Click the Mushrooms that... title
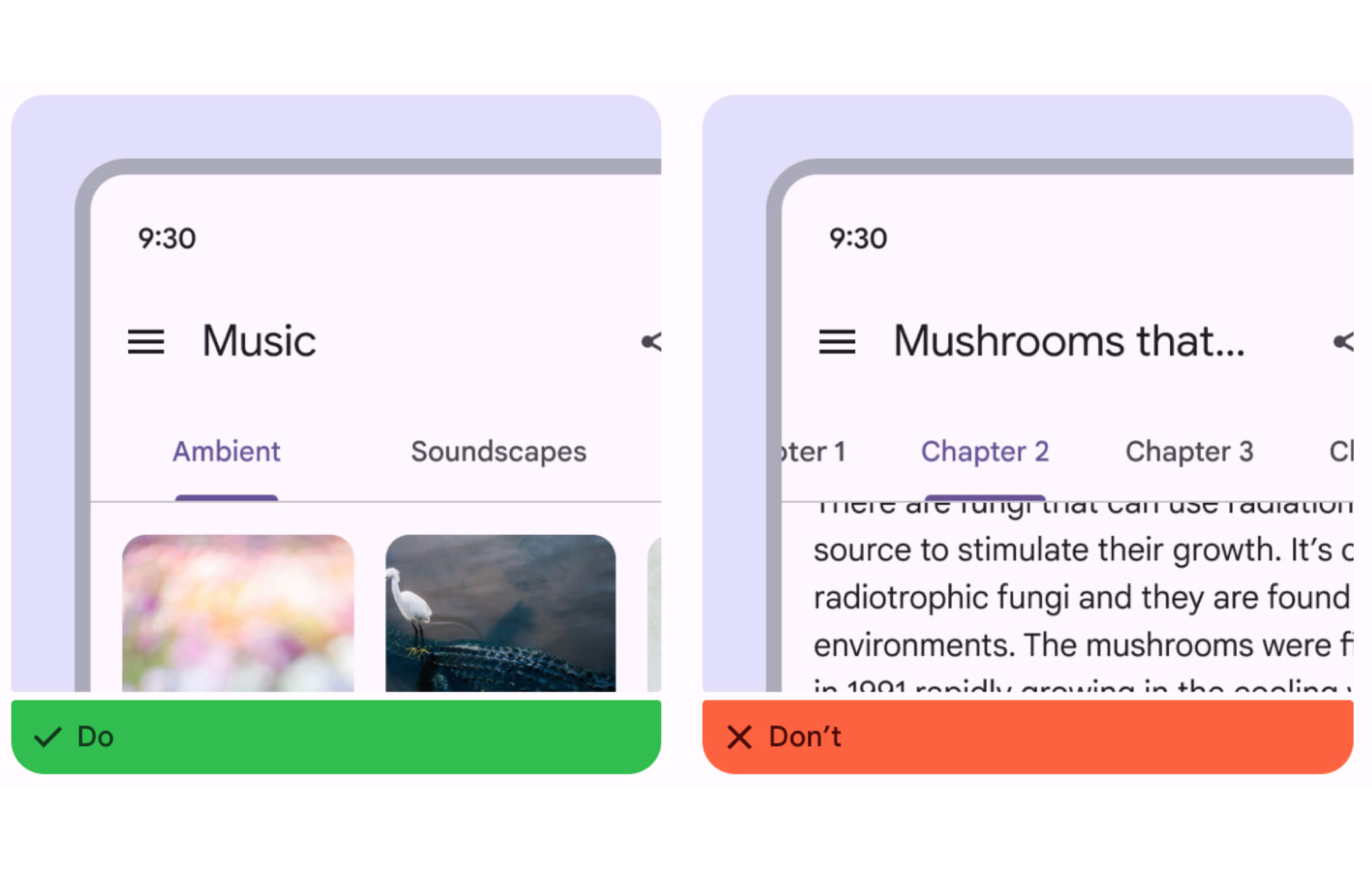This screenshot has height=870, width=1372. [1069, 341]
